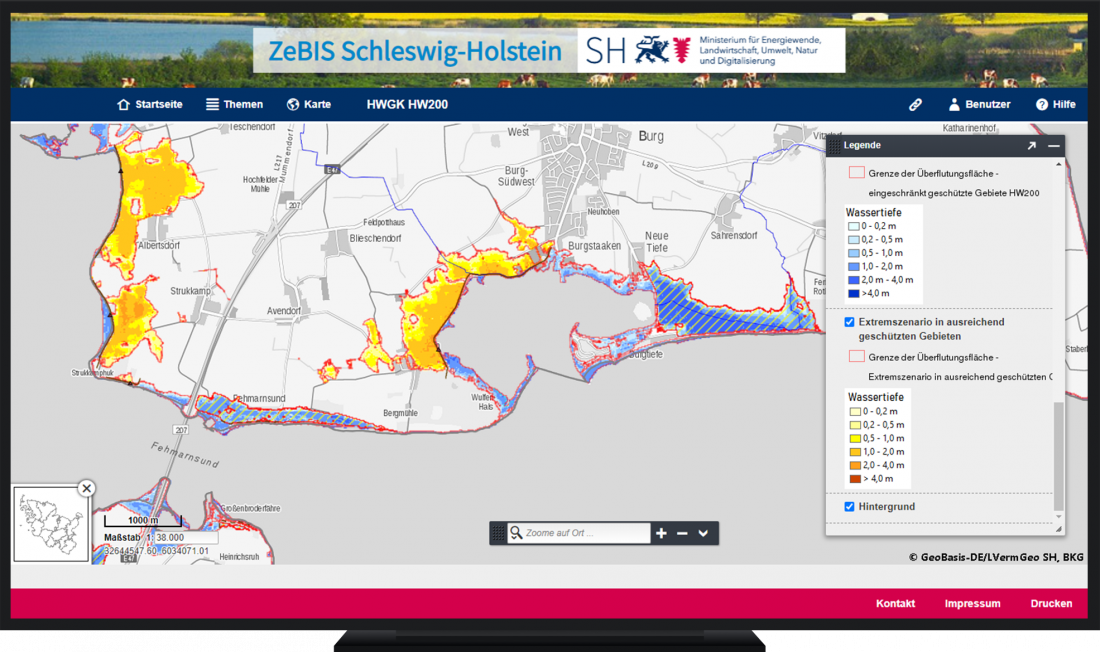Open the Impressum link in the footer

(x=971, y=603)
